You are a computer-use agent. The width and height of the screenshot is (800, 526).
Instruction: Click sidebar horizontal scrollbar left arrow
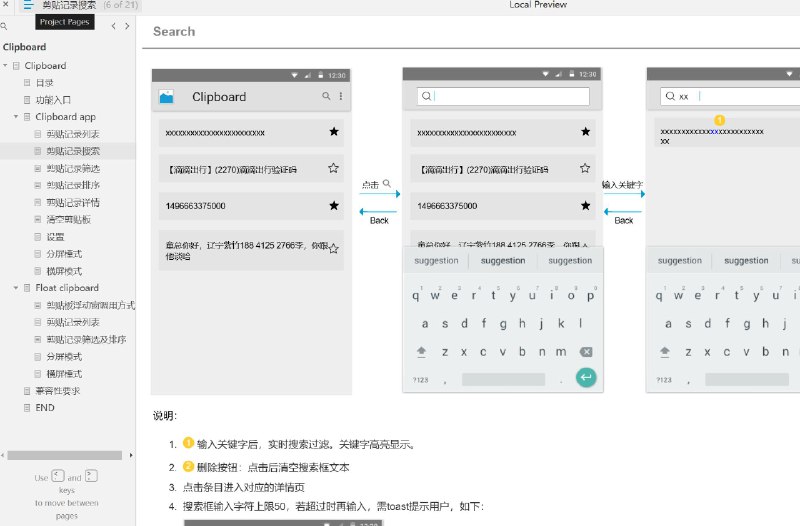click(3, 455)
